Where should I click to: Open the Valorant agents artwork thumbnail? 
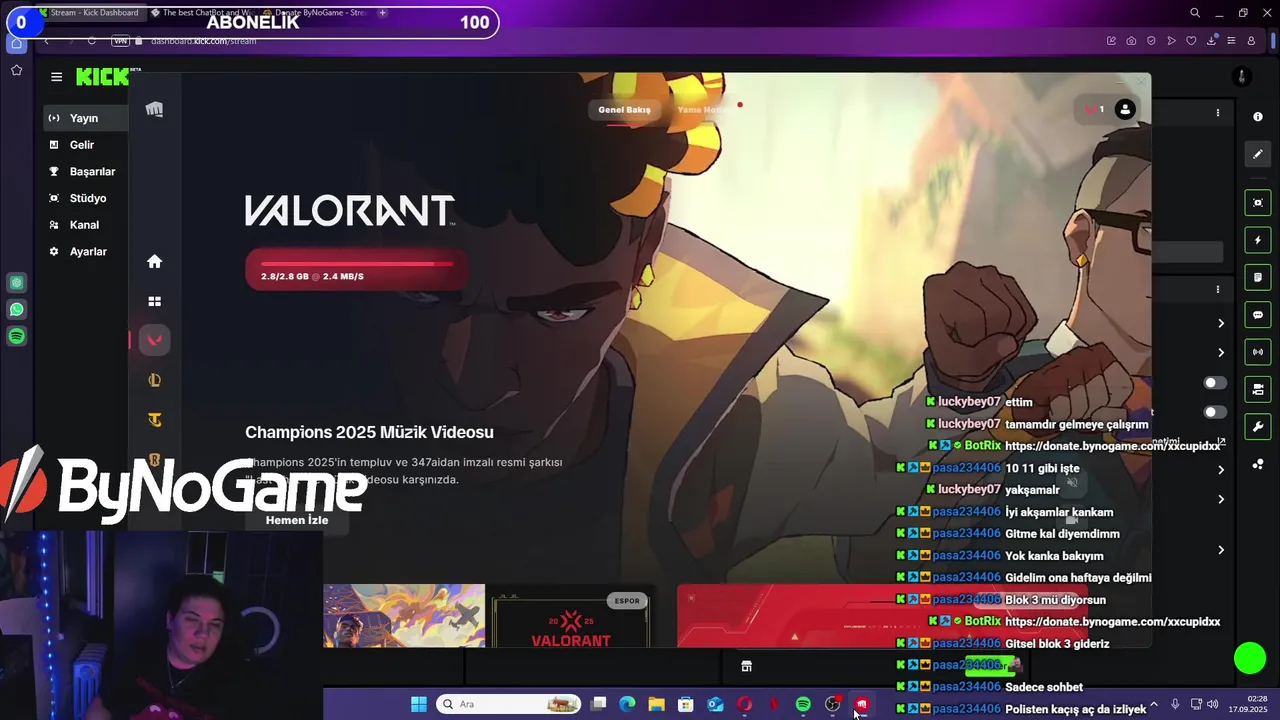[x=404, y=616]
